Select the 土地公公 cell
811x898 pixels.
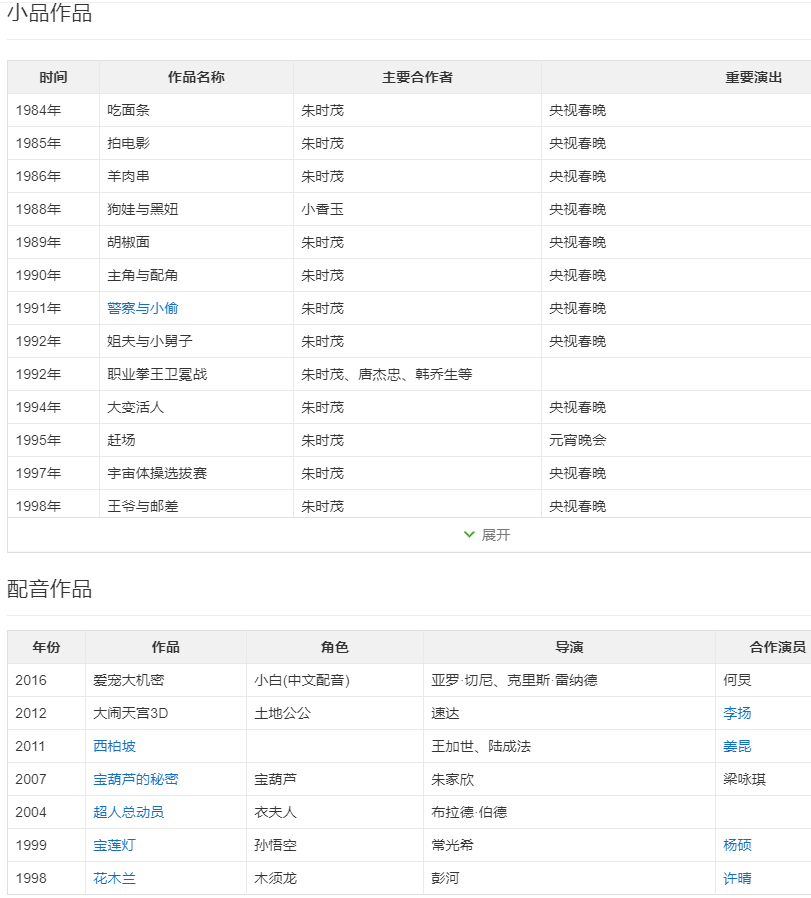pyautogui.click(x=335, y=714)
